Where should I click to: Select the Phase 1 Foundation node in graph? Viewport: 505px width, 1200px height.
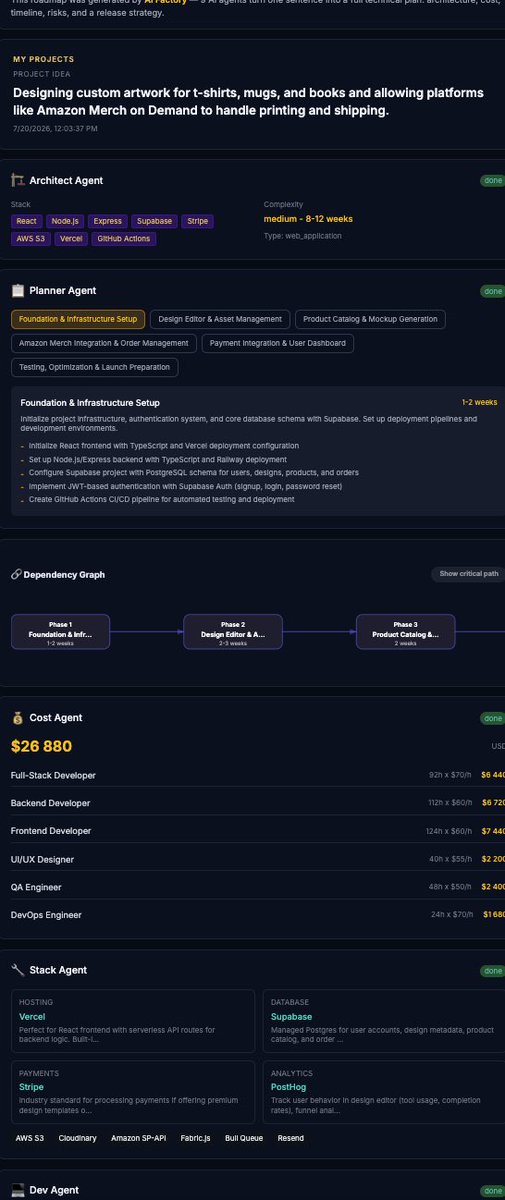point(60,632)
